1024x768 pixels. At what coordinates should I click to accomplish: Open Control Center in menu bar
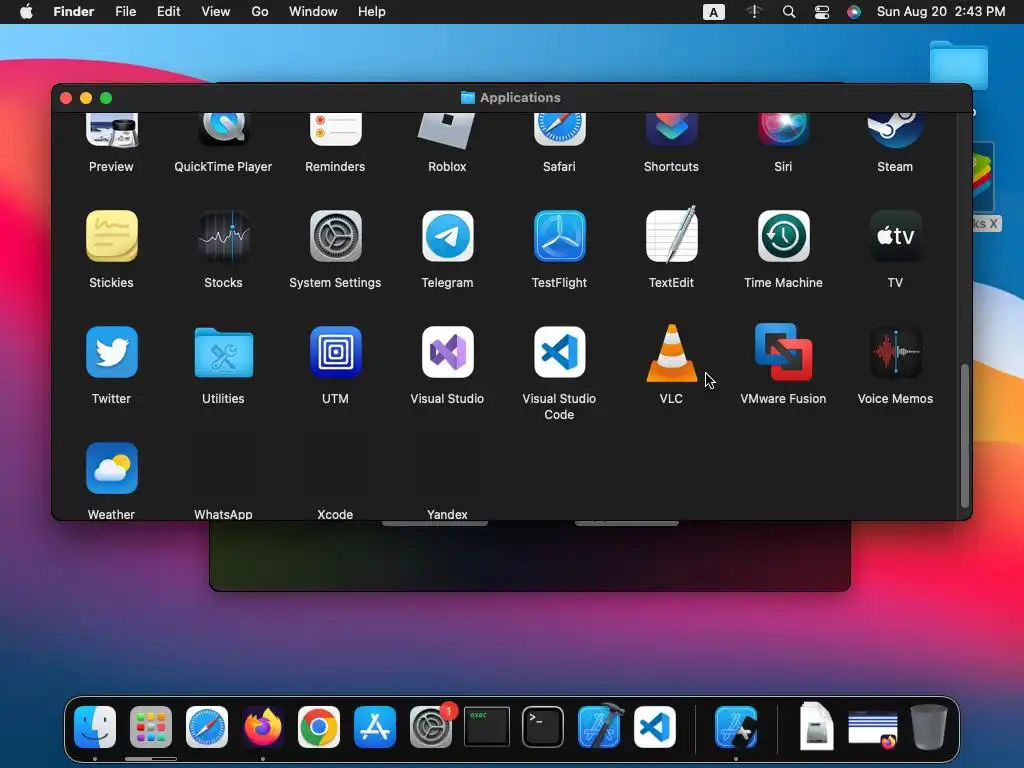pos(822,12)
